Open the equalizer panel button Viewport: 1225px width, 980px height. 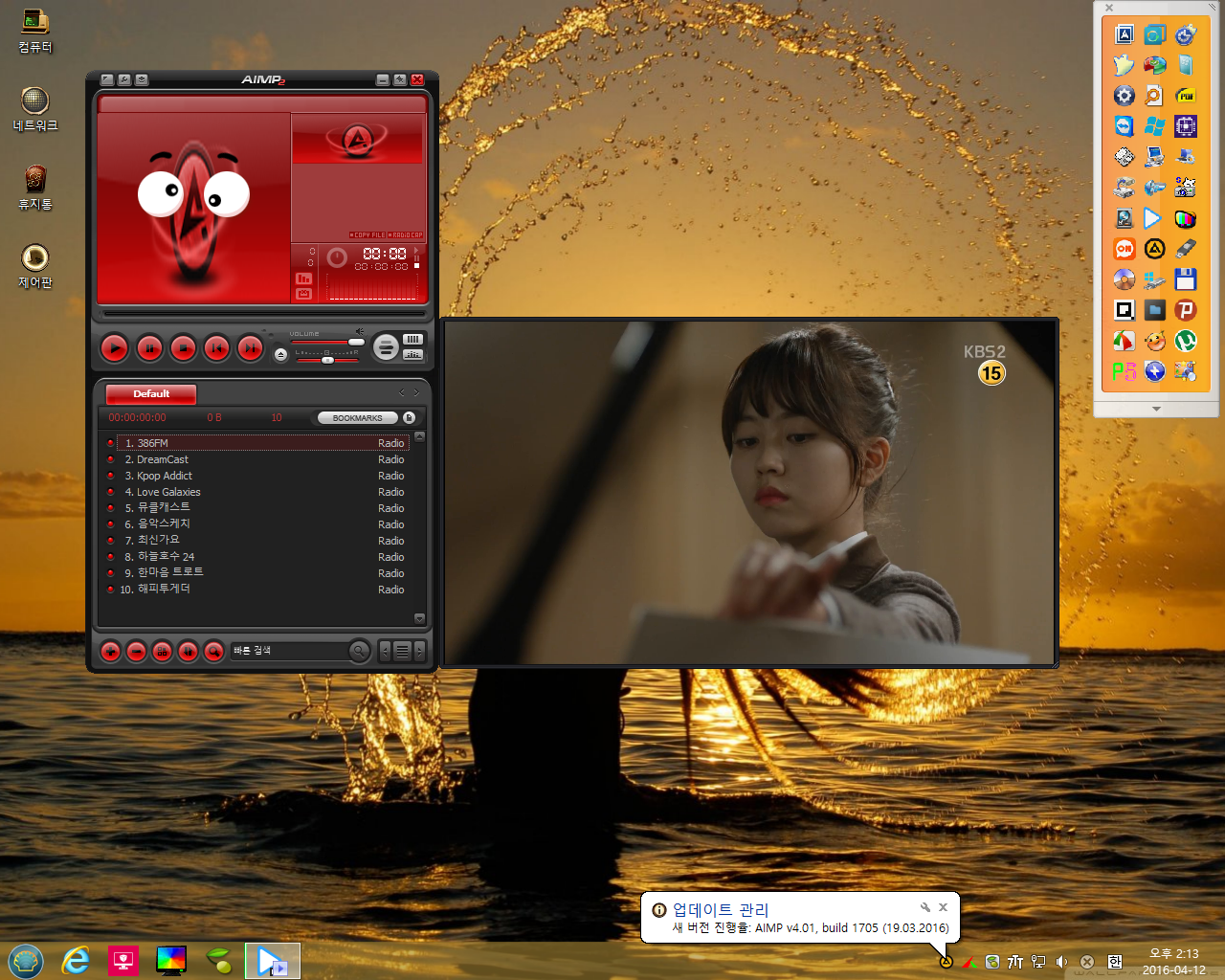click(x=413, y=354)
